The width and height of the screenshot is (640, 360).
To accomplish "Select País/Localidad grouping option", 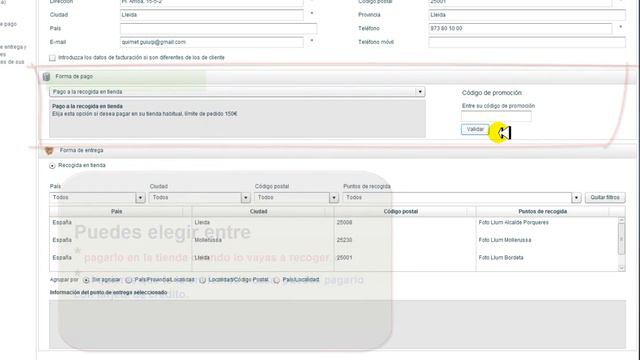I will click(276, 280).
